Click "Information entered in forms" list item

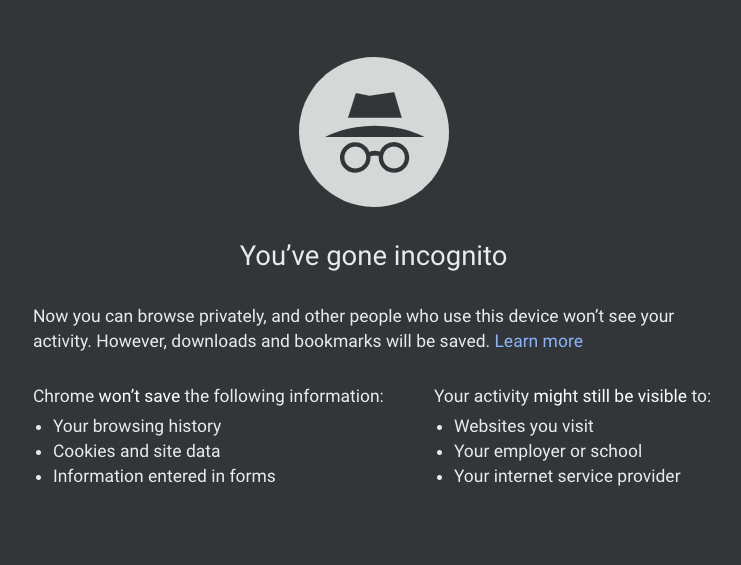164,476
